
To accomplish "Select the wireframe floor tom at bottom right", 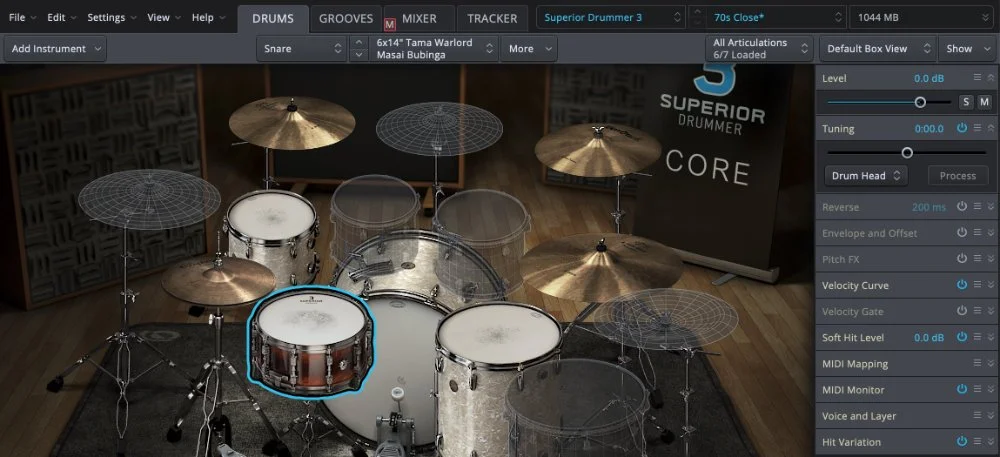I will point(577,408).
